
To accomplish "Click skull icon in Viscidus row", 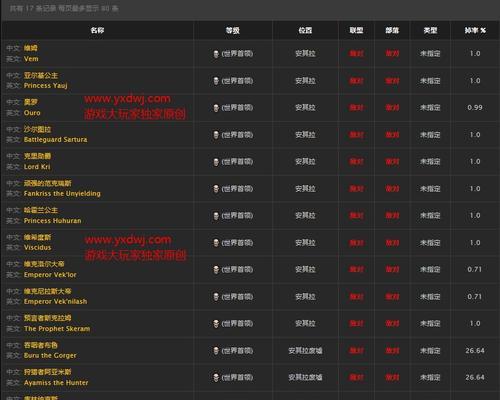I will [x=216, y=243].
